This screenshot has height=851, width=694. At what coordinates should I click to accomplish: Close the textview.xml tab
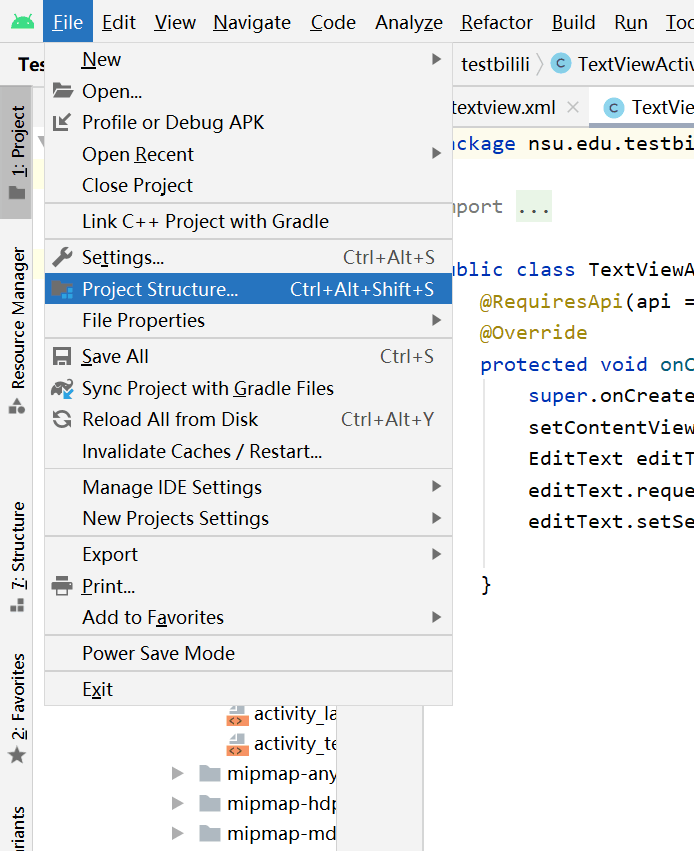[572, 107]
